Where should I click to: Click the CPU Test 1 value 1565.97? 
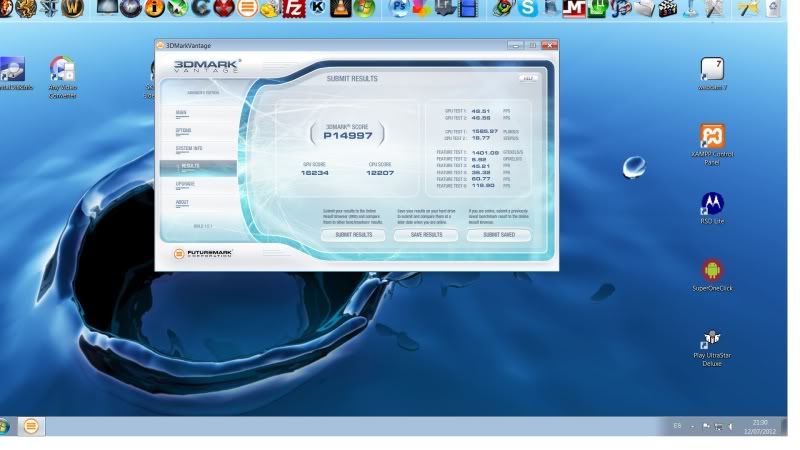click(x=485, y=131)
